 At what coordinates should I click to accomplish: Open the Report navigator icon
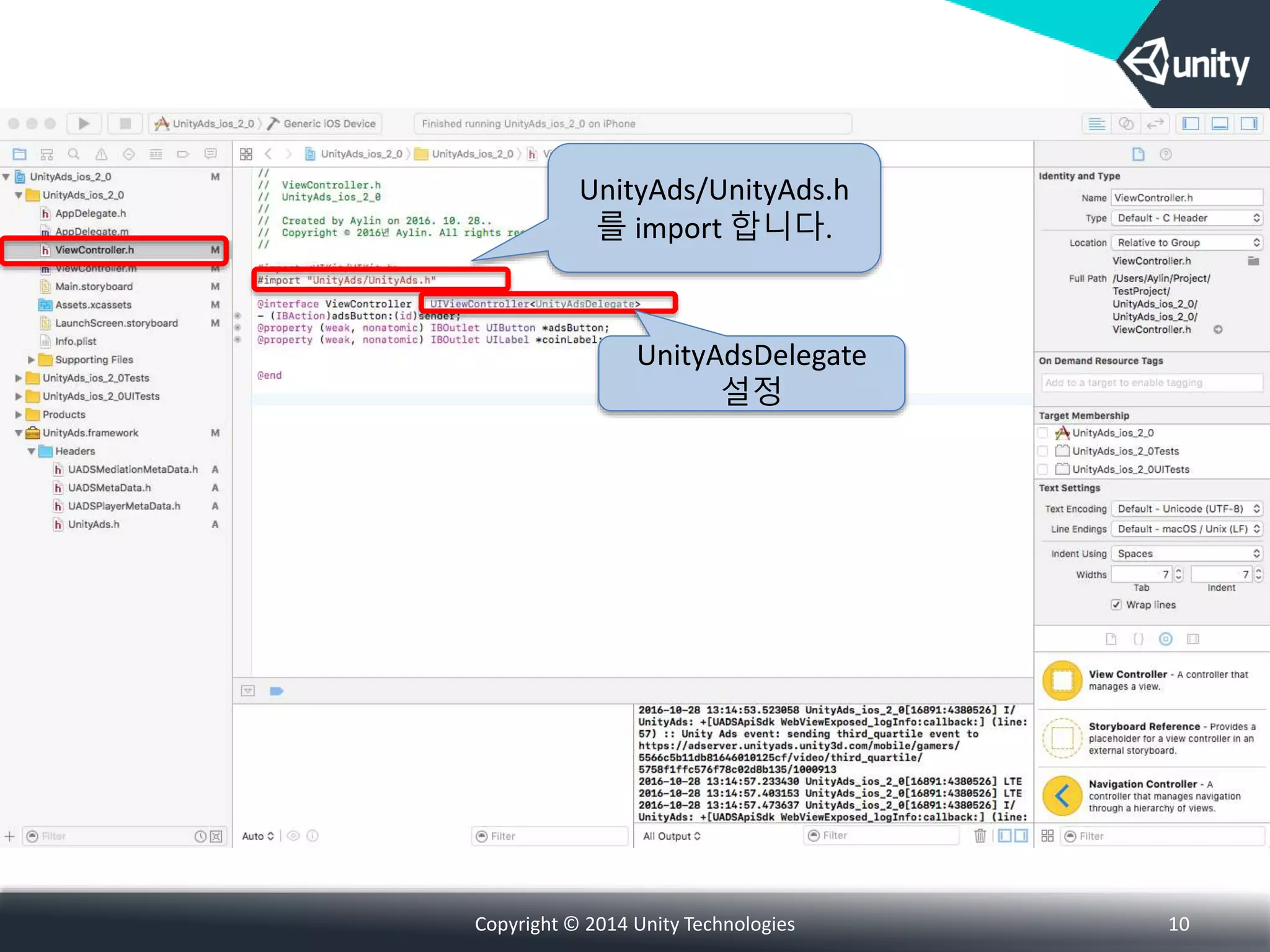[x=210, y=154]
